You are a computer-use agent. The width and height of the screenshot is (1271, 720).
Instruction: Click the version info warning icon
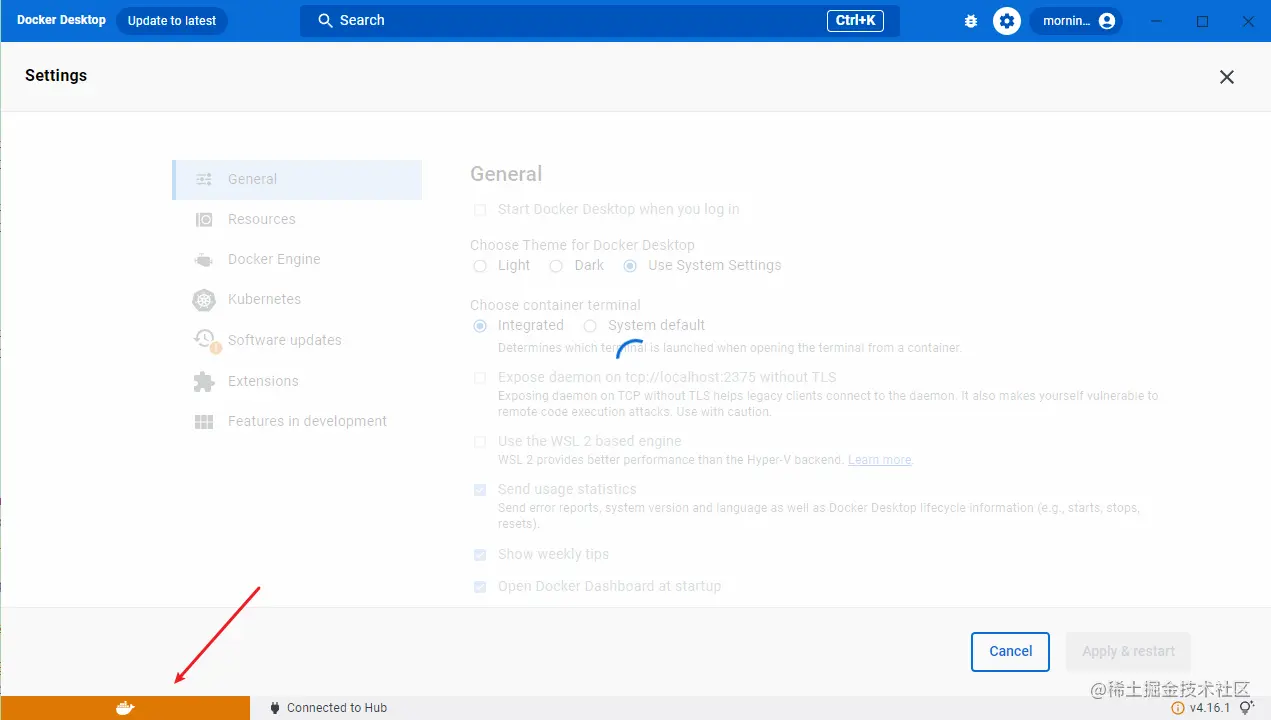tap(1178, 708)
